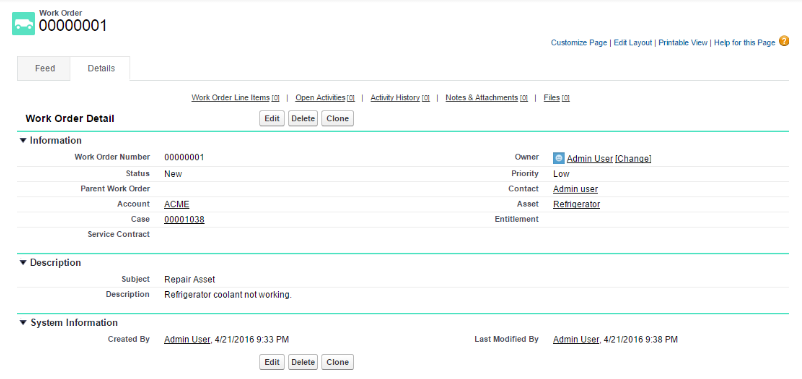Screen dimensions: 802x379
Task: Switch to the Feed tab
Action: pos(45,68)
